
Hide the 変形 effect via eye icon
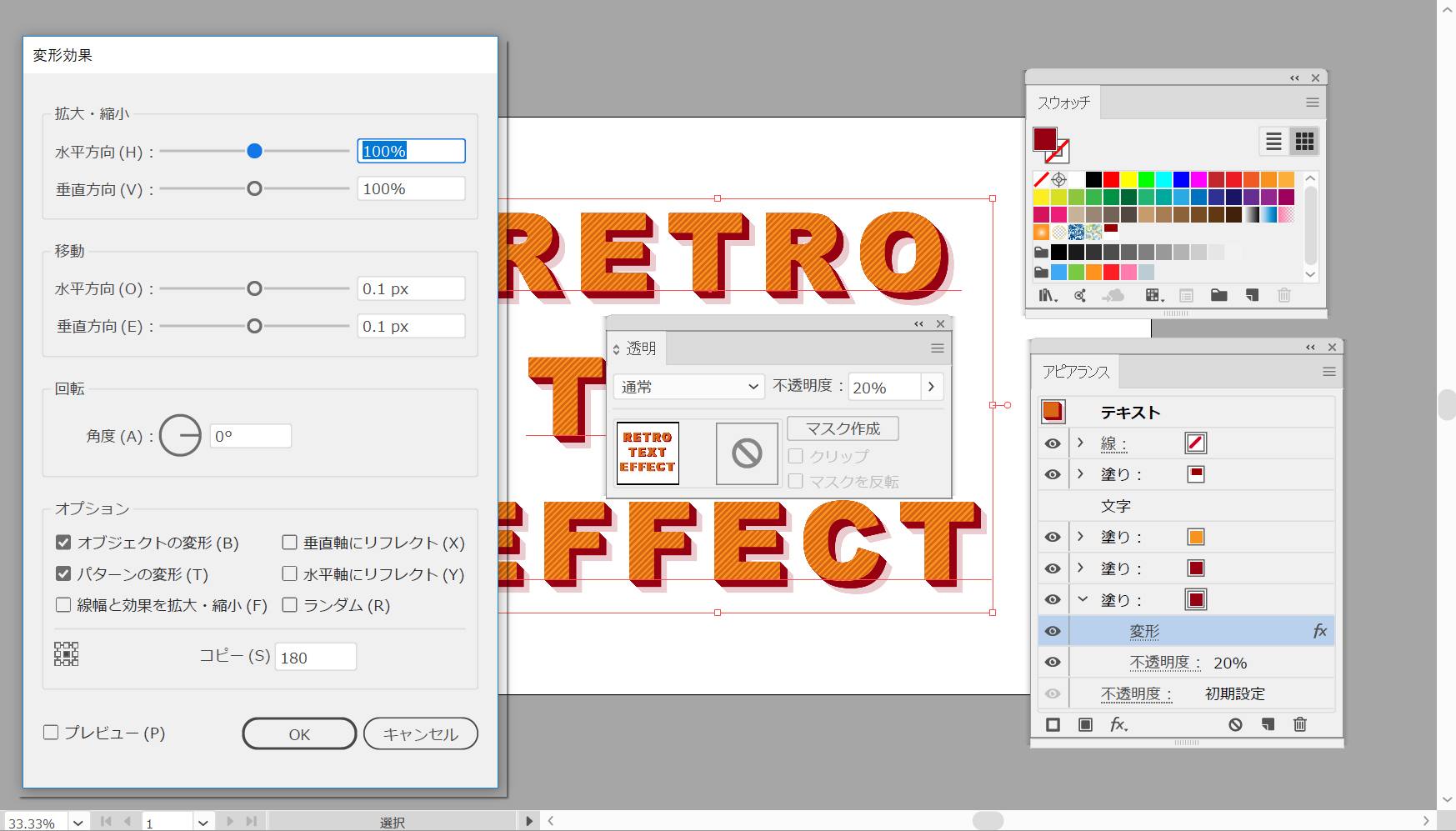1053,632
